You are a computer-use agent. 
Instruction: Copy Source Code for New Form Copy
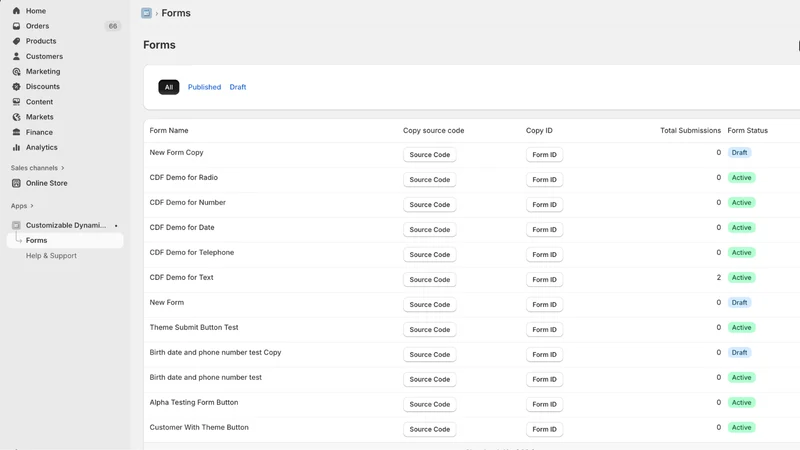430,155
